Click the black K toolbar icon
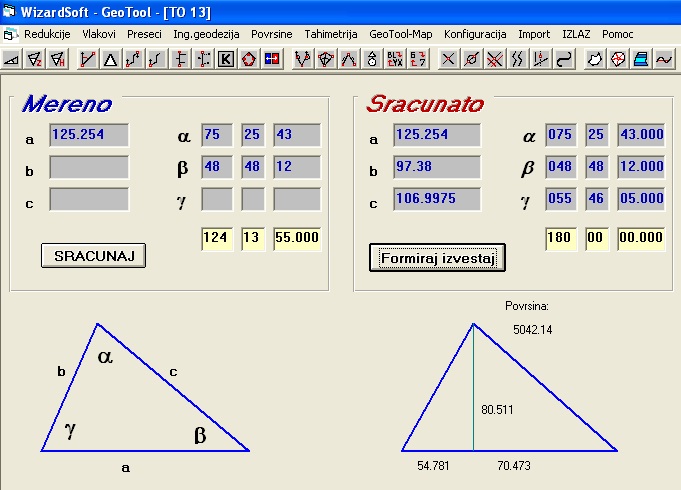Image resolution: width=681 pixels, height=490 pixels. [226, 59]
